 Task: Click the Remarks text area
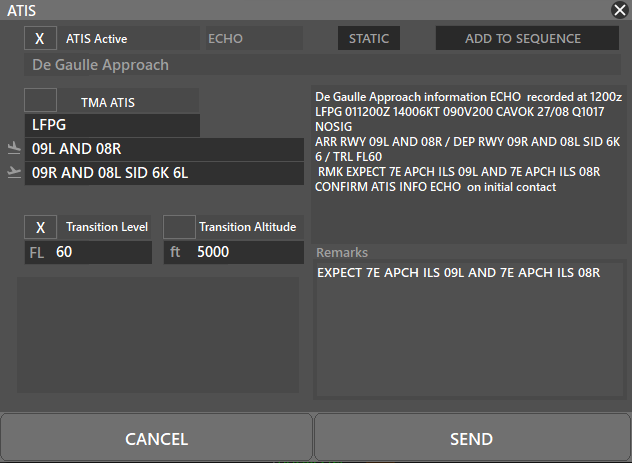tap(470, 329)
